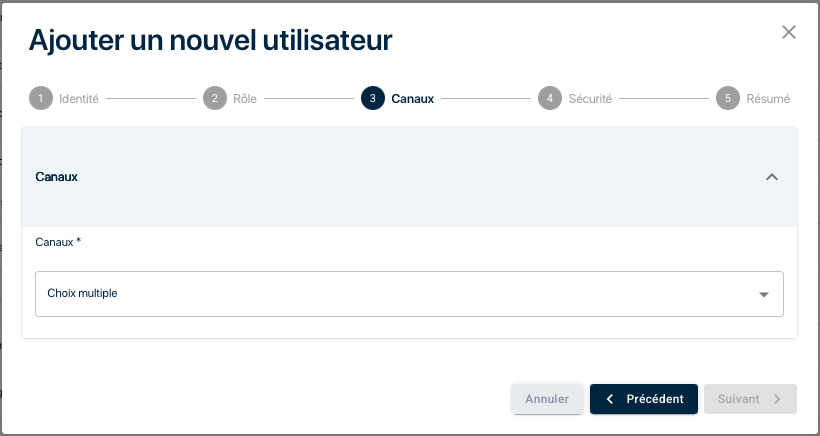Collapse the Canaux panel with the chevron
Viewport: 820px width, 436px height.
pyautogui.click(x=771, y=177)
